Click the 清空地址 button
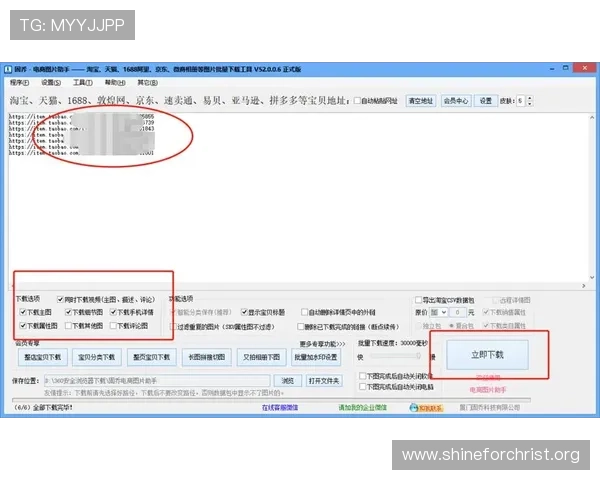Image resolution: width=600 pixels, height=480 pixels. pos(421,101)
